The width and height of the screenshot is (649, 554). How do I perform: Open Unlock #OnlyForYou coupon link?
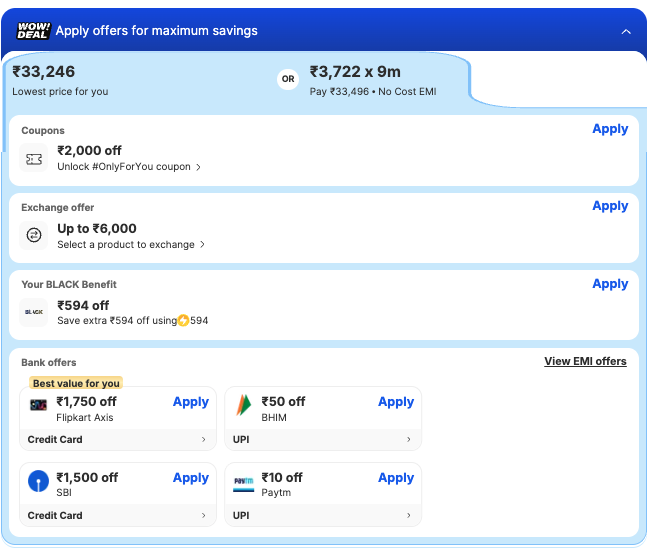coord(128,167)
